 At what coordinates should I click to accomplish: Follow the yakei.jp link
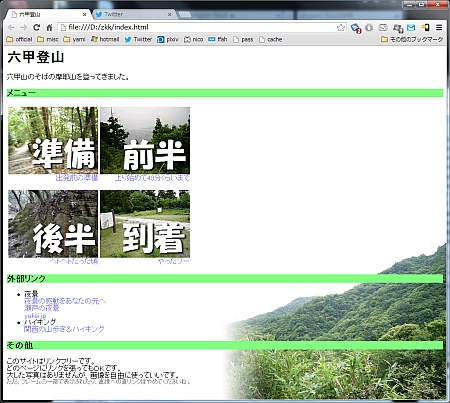coord(35,315)
